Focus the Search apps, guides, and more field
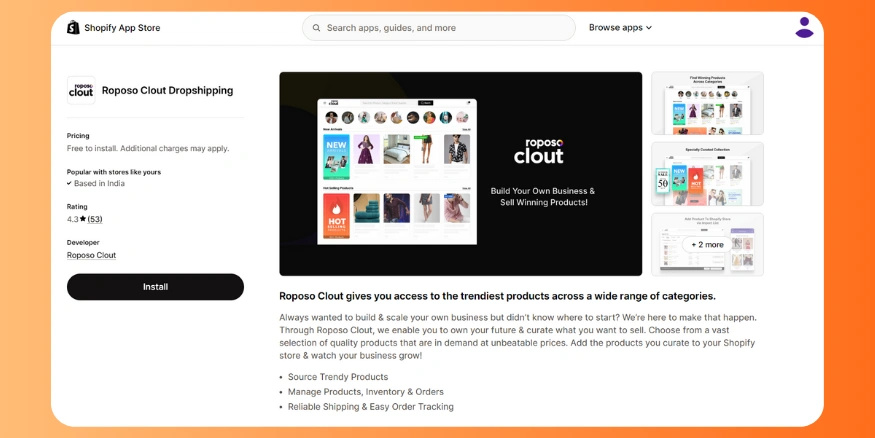The image size is (875, 438). (439, 28)
